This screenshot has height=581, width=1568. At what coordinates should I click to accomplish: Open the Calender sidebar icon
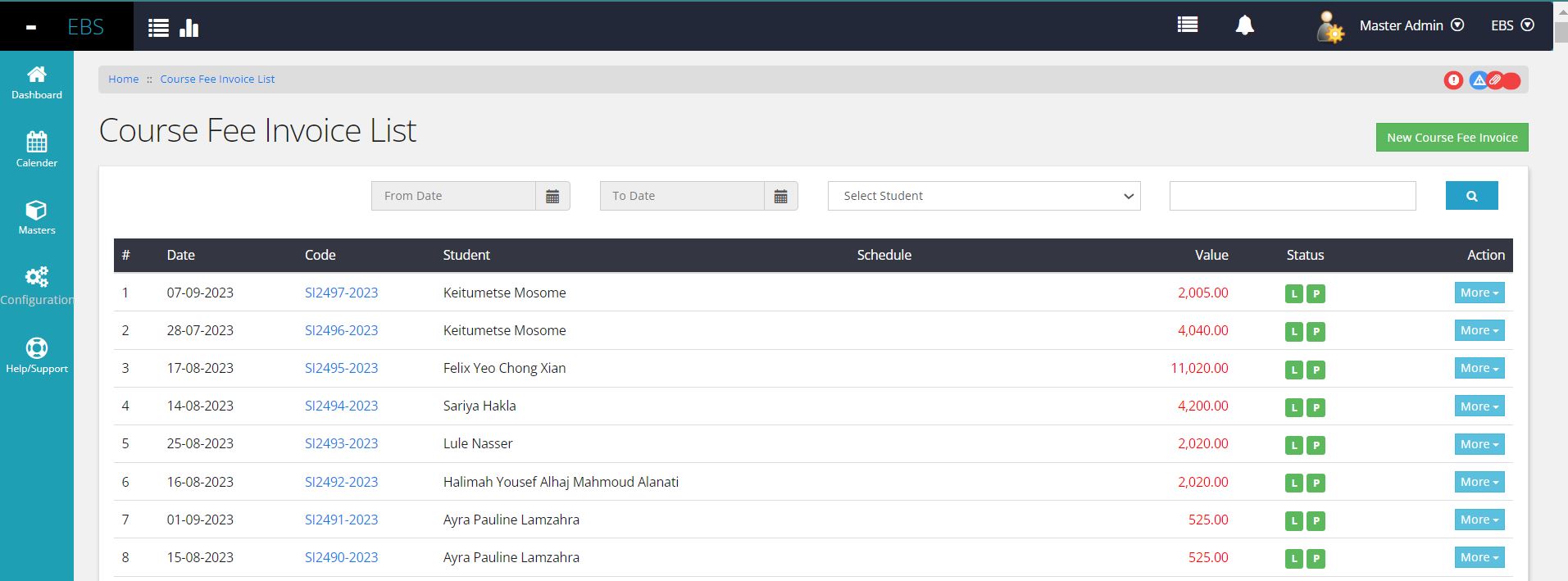click(x=37, y=143)
